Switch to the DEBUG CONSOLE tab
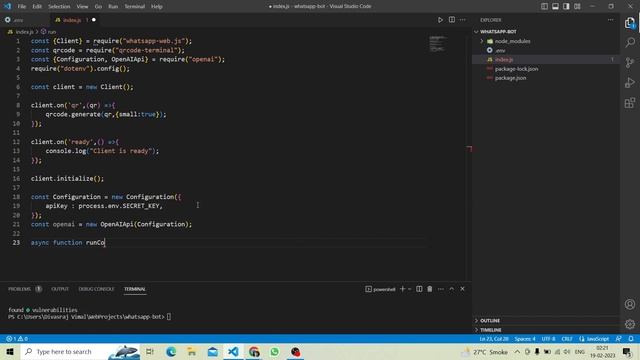640x360 pixels. click(x=96, y=289)
